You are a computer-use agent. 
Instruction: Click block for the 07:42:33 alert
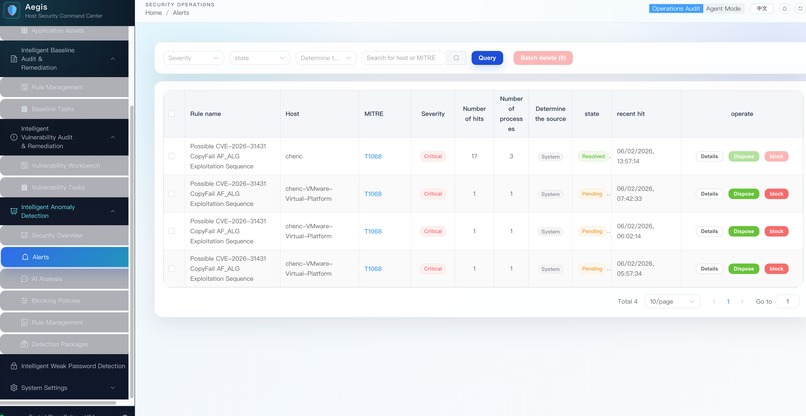pyautogui.click(x=776, y=194)
